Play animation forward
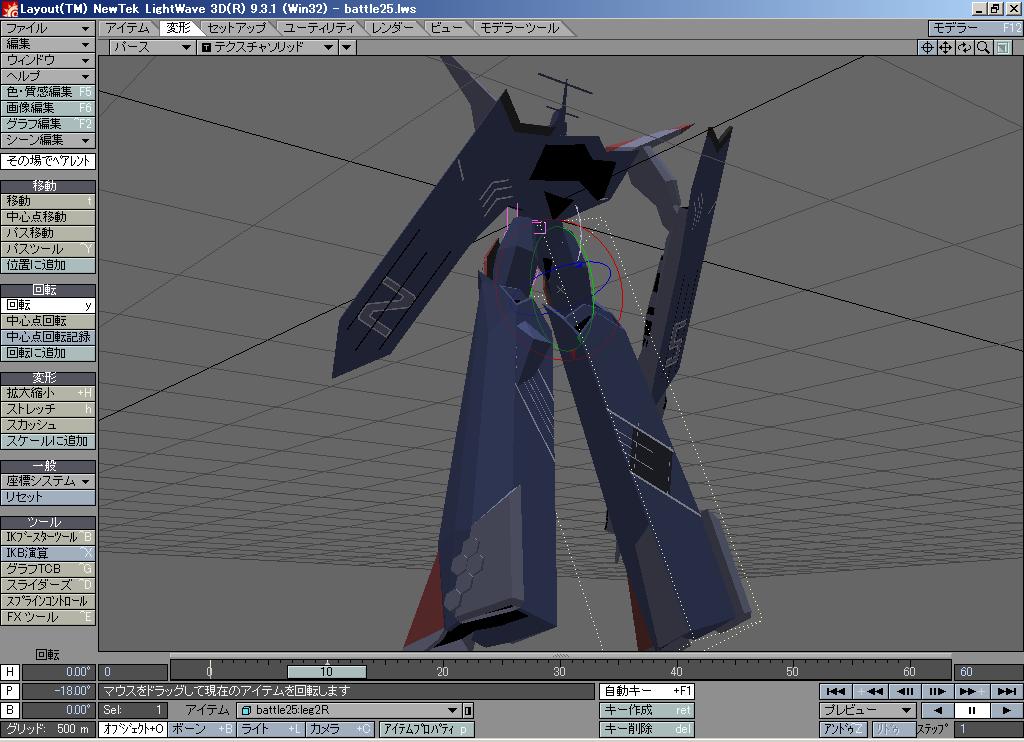The width and height of the screenshot is (1024, 742). [x=1006, y=710]
